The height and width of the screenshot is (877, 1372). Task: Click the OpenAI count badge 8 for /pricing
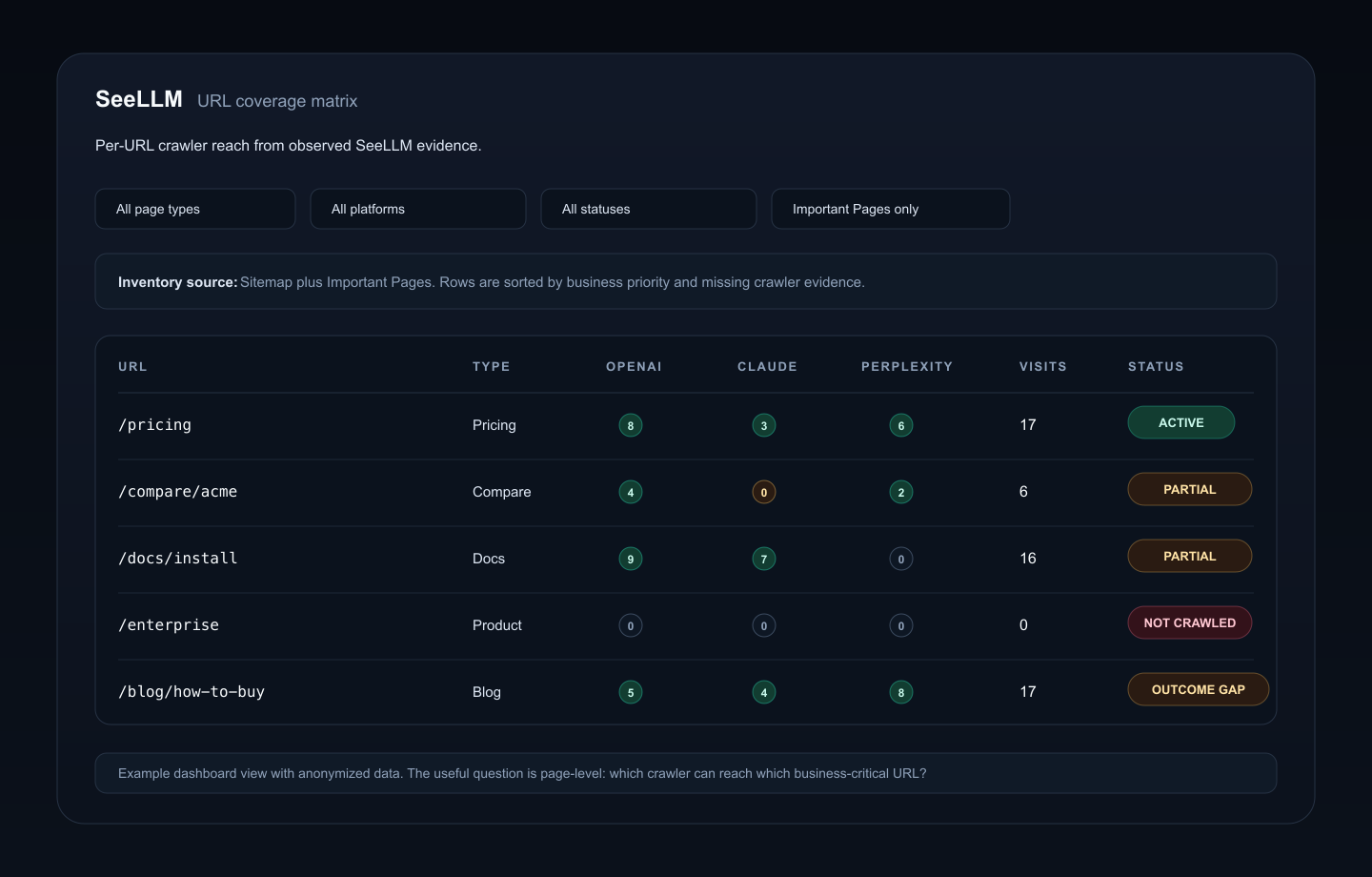point(630,425)
